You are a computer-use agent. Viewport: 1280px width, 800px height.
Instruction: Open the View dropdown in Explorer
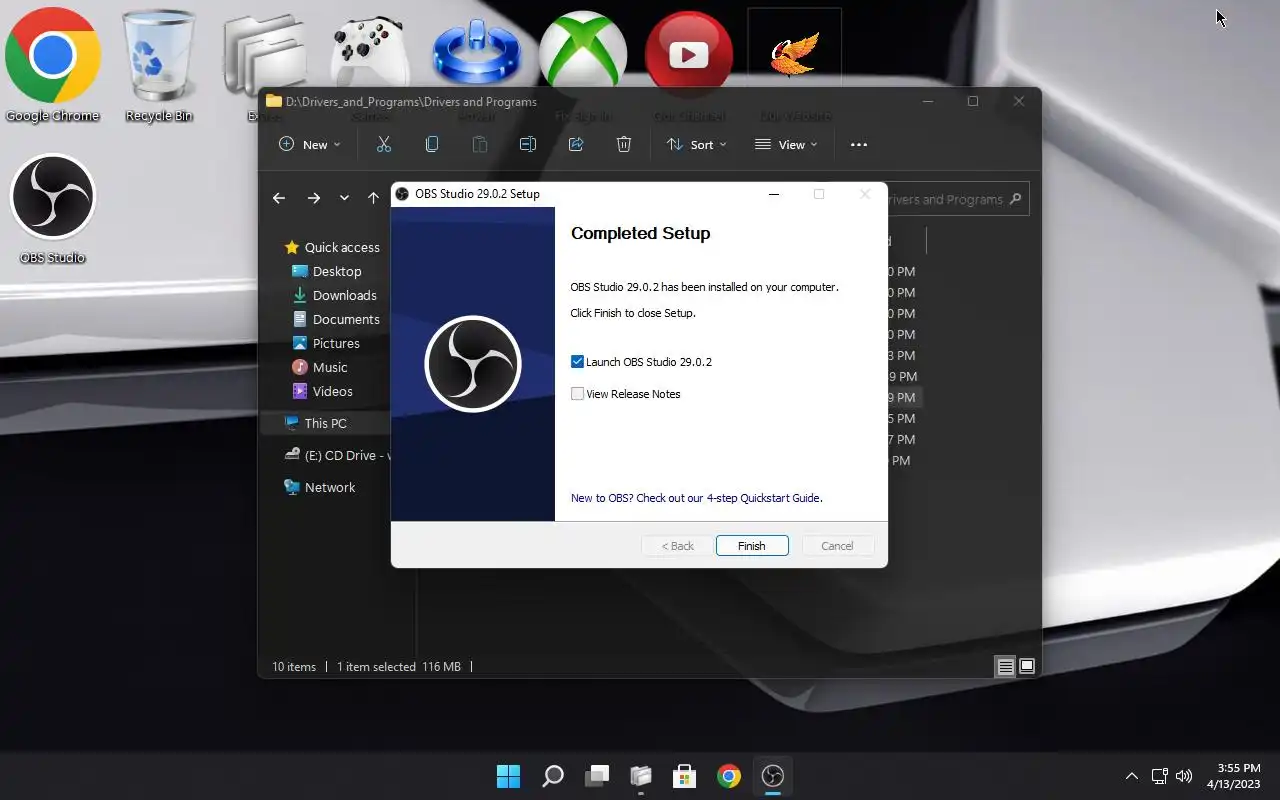(x=787, y=145)
